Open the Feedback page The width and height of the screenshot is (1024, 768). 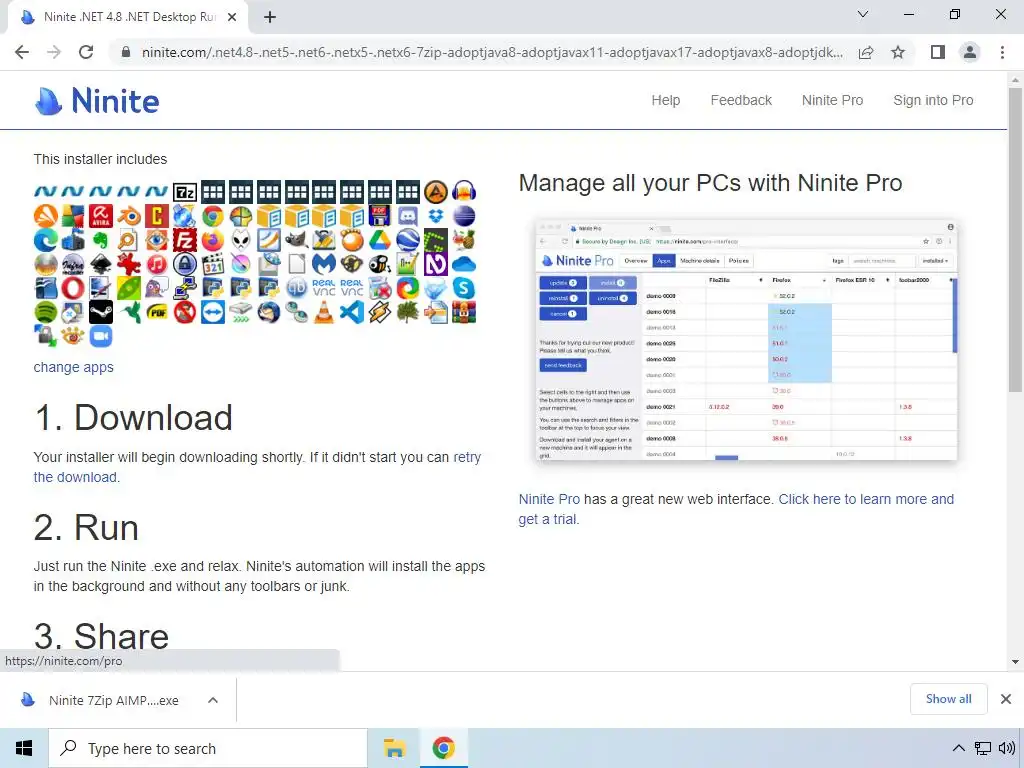tap(741, 101)
